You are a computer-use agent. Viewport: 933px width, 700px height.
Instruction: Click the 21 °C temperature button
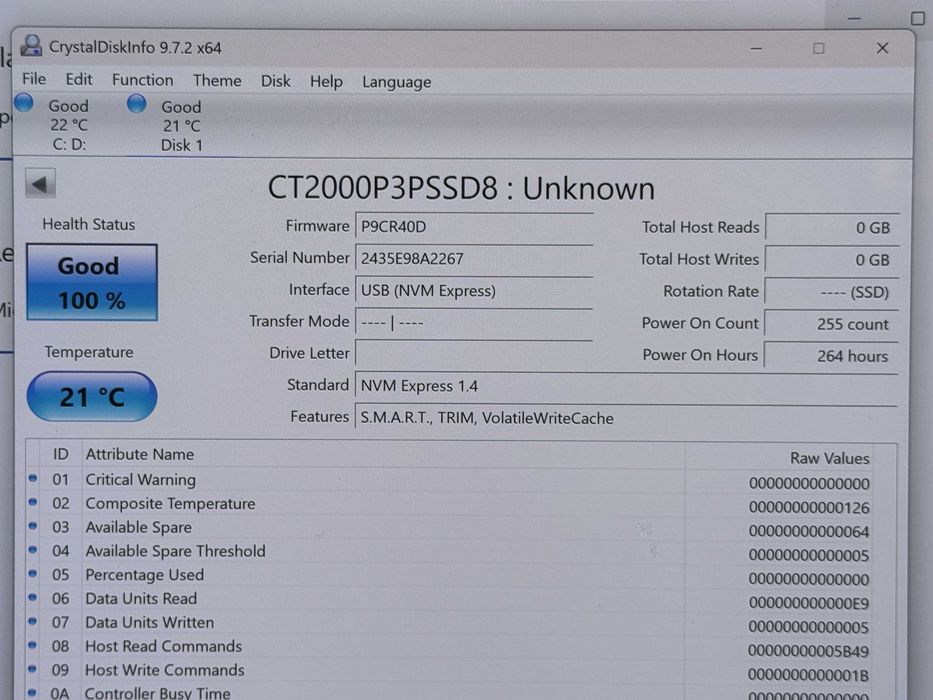click(x=92, y=397)
